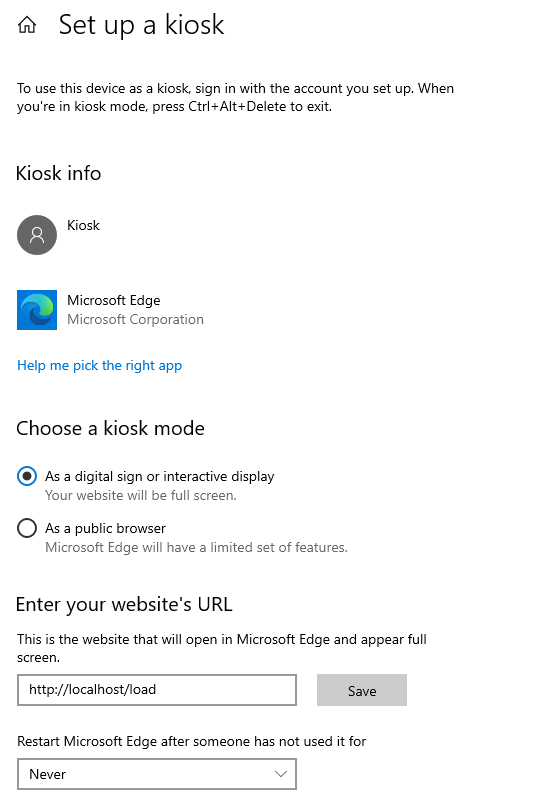Open Help me pick the right app
Viewport: 540px width, 796px height.
99,366
